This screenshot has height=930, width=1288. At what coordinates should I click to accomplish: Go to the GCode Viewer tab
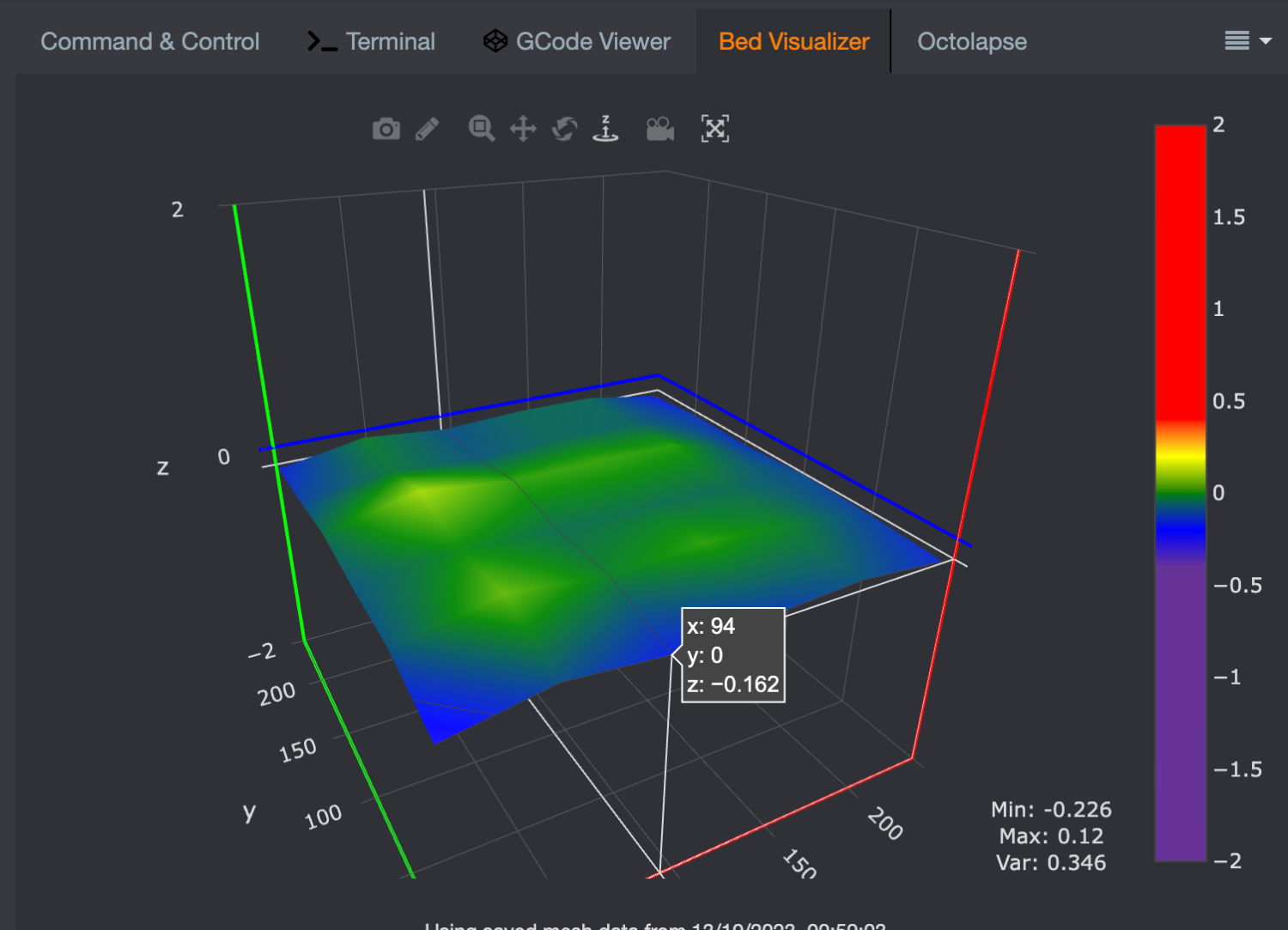(576, 41)
